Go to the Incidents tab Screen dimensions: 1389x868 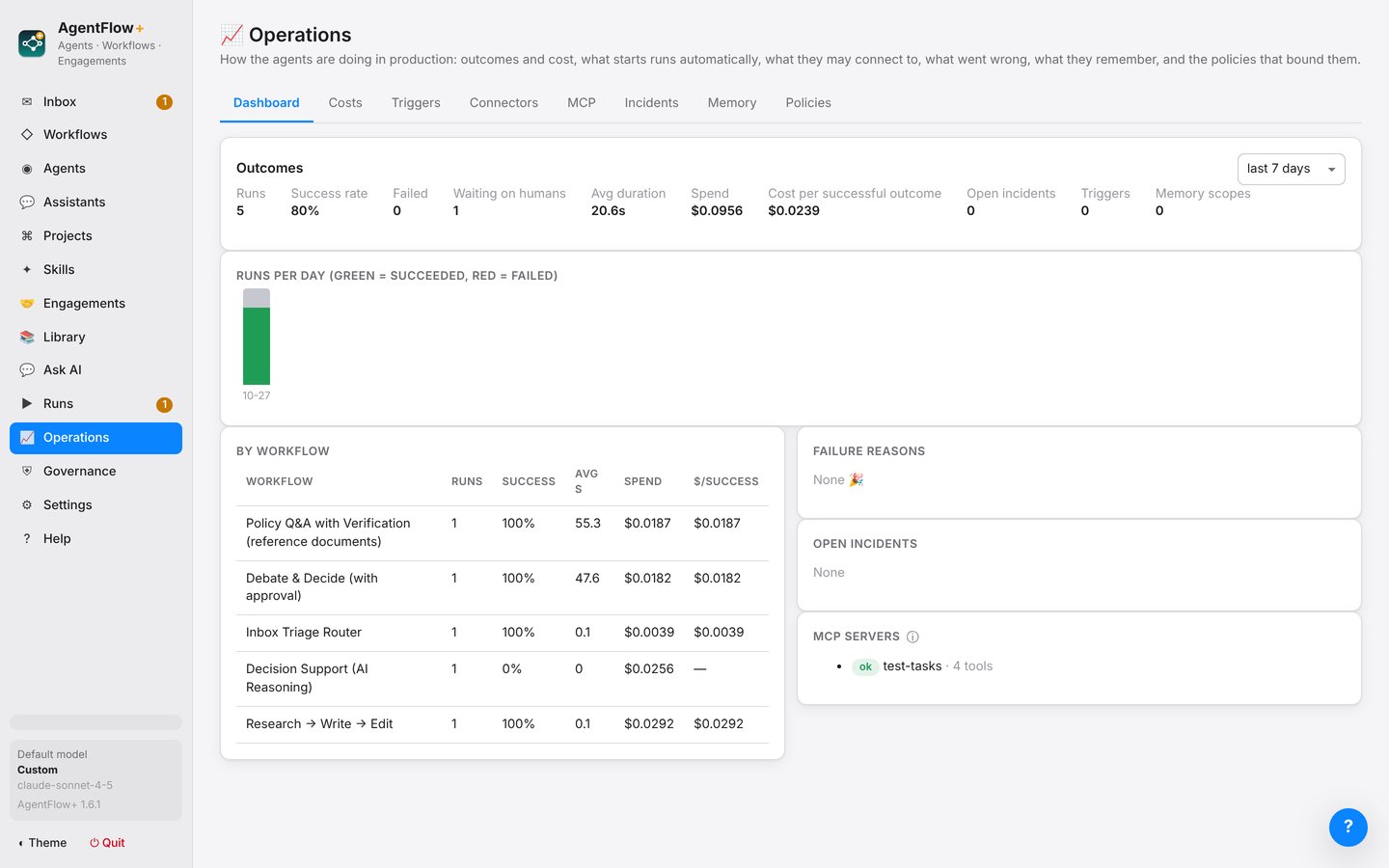click(651, 103)
